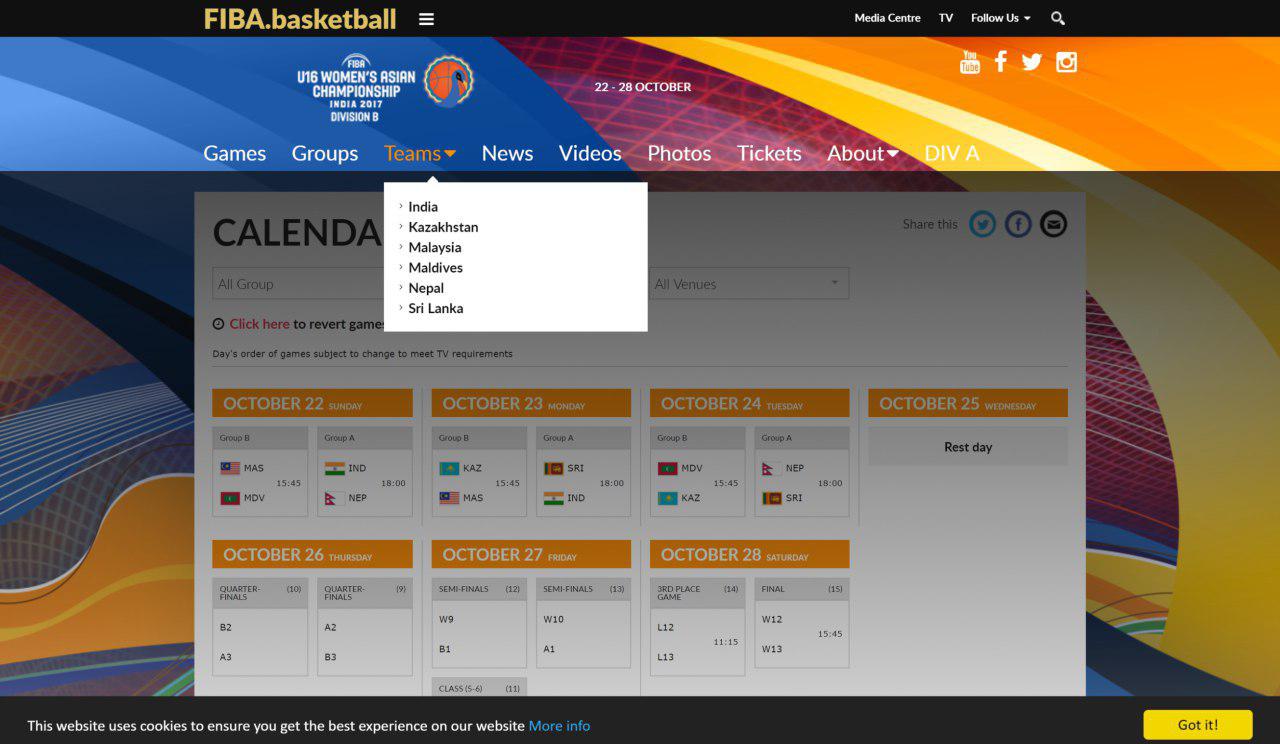Open the W9 vs B1 semi-final card
This screenshot has width=1280, height=744.
click(x=479, y=623)
